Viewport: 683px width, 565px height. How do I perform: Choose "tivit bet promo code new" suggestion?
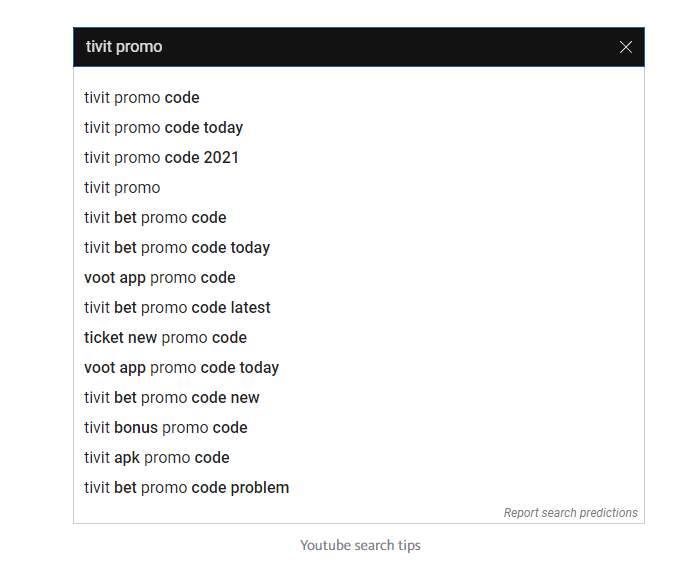[x=172, y=398]
